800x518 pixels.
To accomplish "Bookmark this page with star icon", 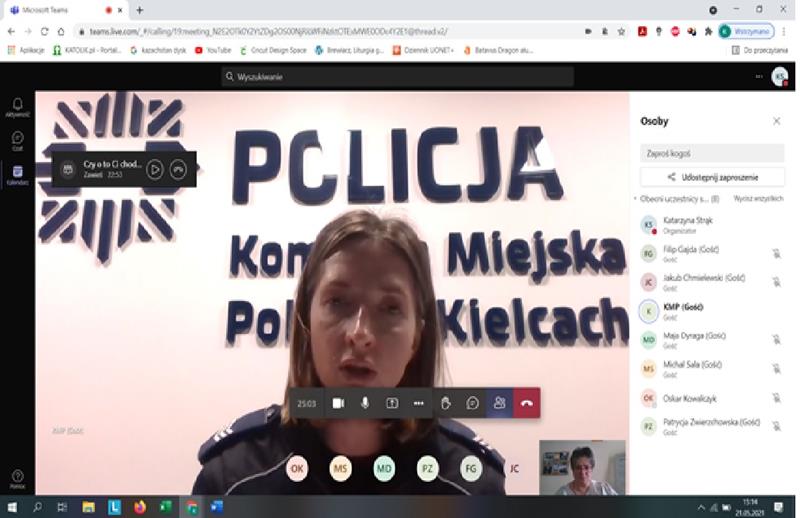I will 621,32.
